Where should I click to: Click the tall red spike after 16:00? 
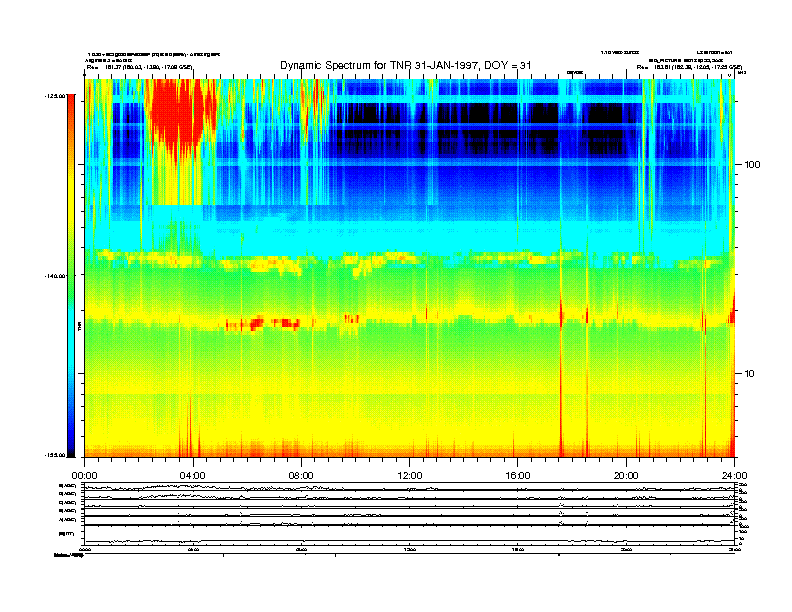pos(561,374)
